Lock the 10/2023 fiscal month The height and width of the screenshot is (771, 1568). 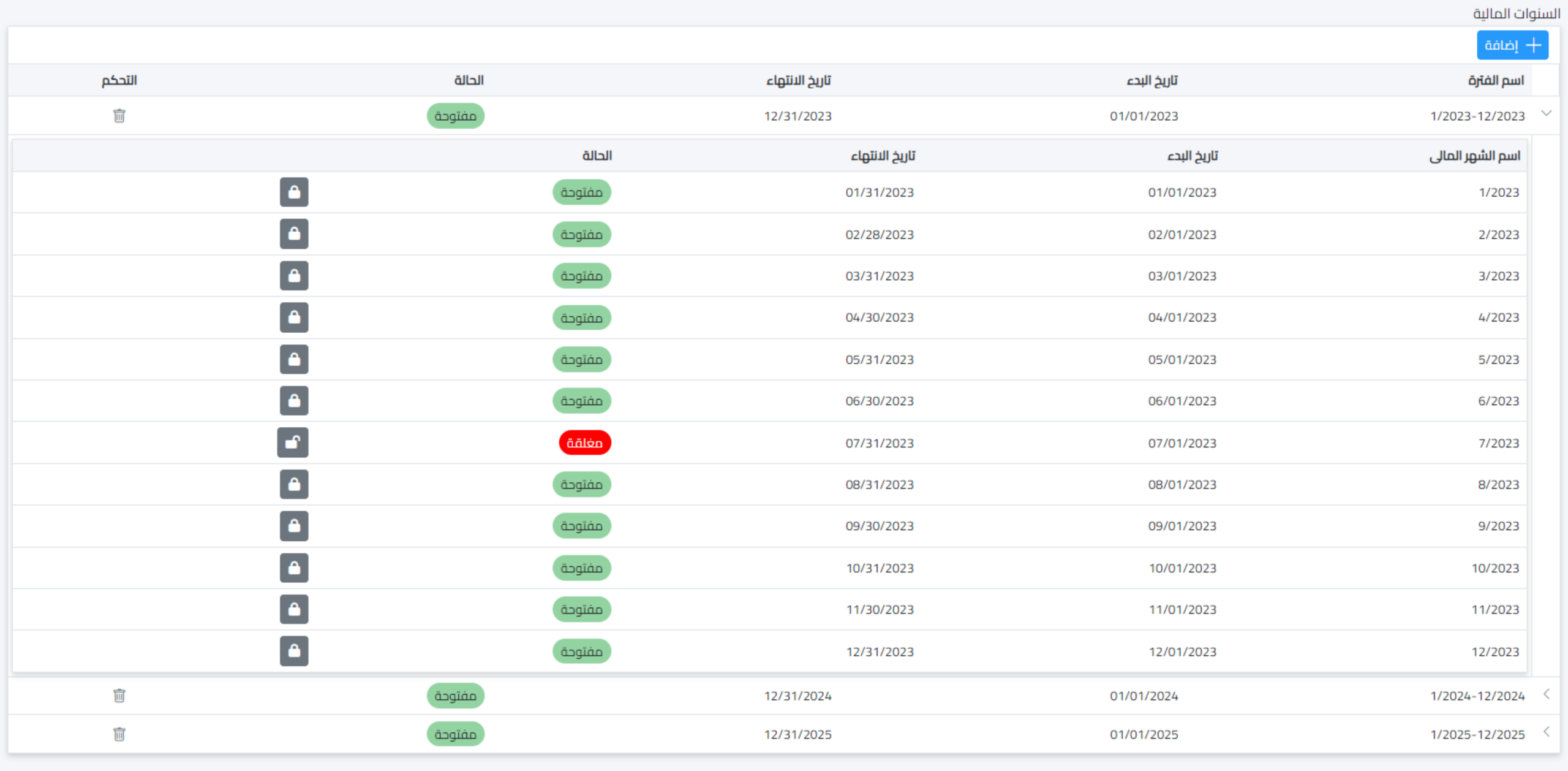click(294, 568)
